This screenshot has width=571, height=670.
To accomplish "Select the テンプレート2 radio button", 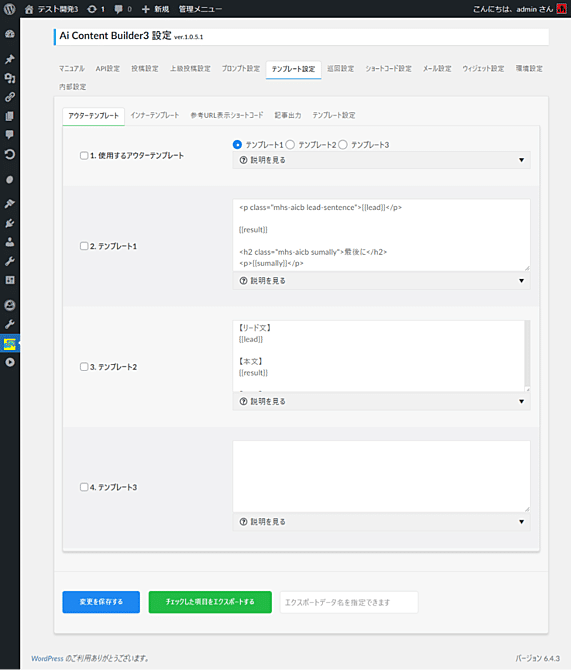I will point(290,145).
